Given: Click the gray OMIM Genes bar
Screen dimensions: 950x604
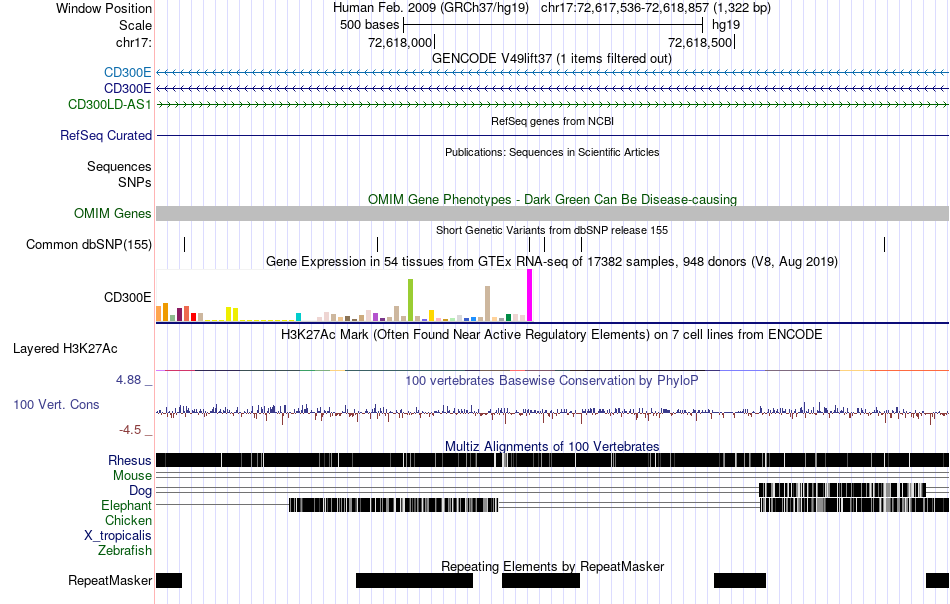Looking at the screenshot, I should [x=552, y=213].
